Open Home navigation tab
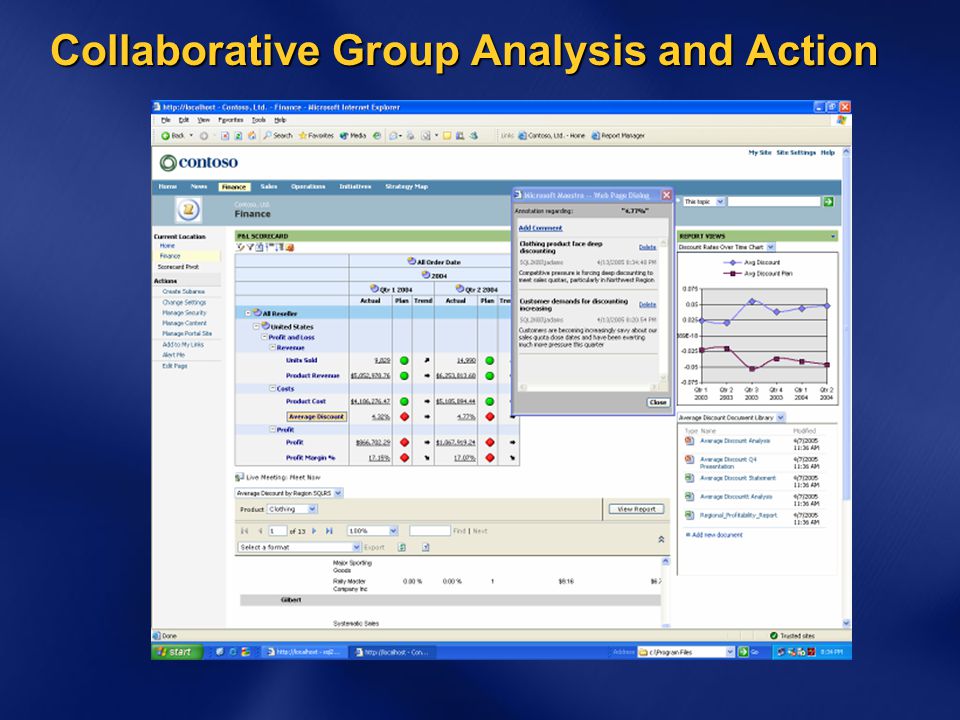The image size is (960, 720). pos(168,186)
